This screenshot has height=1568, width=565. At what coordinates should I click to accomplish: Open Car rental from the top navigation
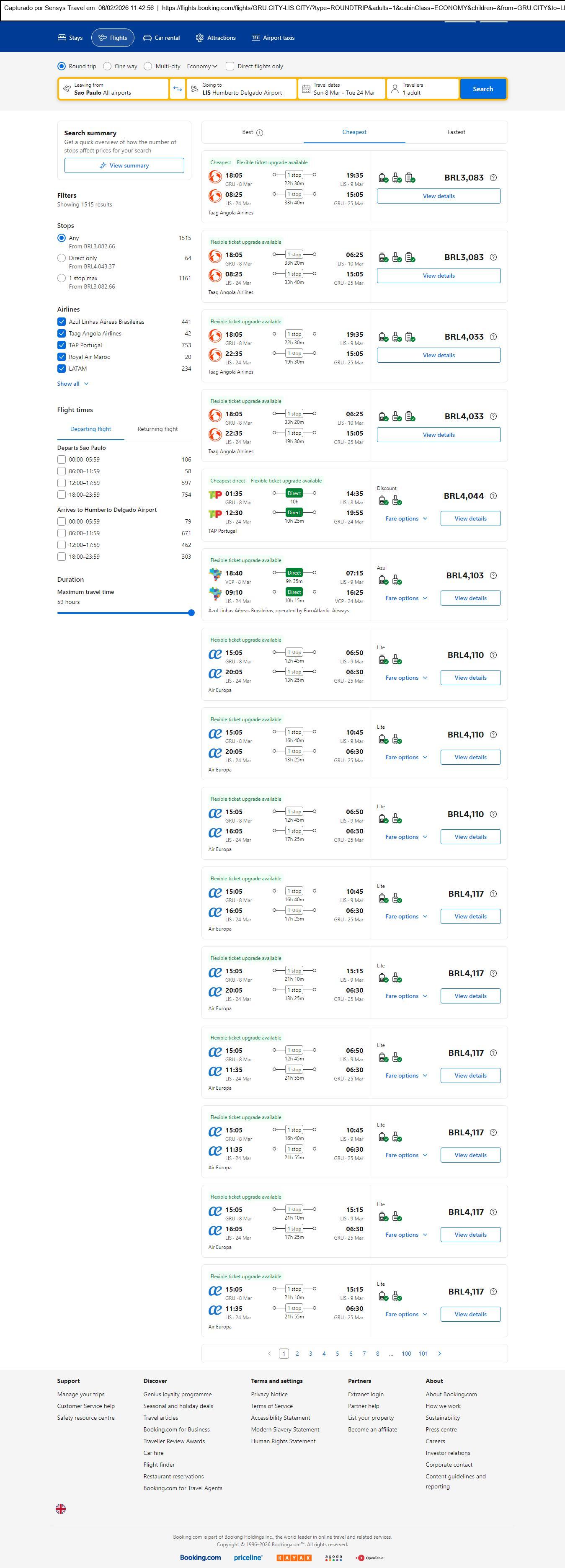tap(161, 38)
